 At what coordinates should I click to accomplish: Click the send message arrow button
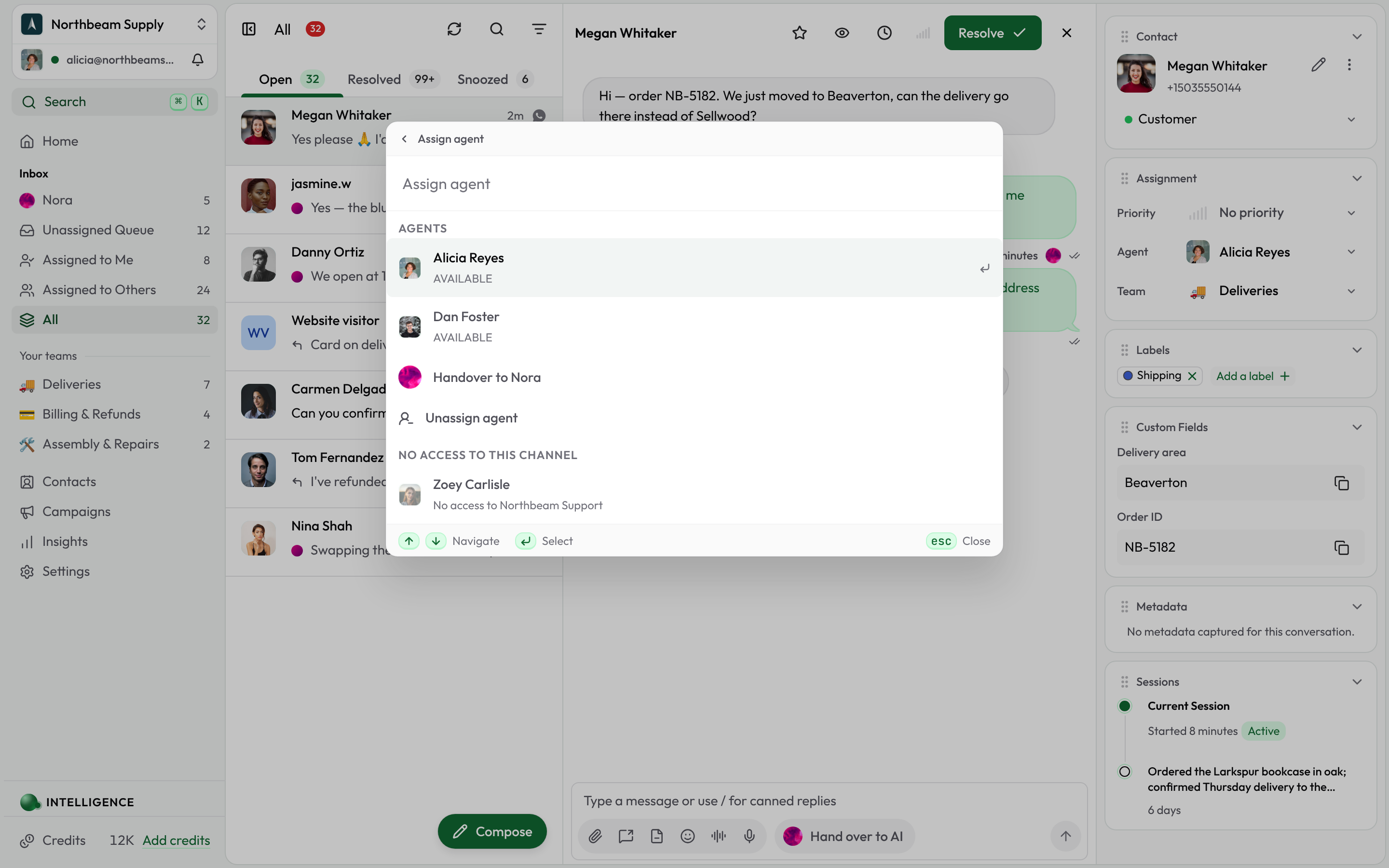tap(1065, 837)
